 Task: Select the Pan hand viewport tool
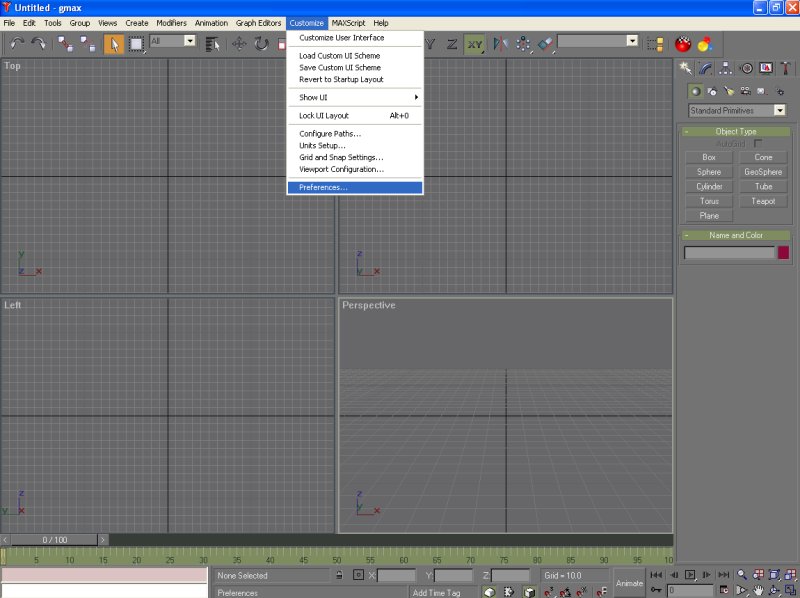pos(758,591)
